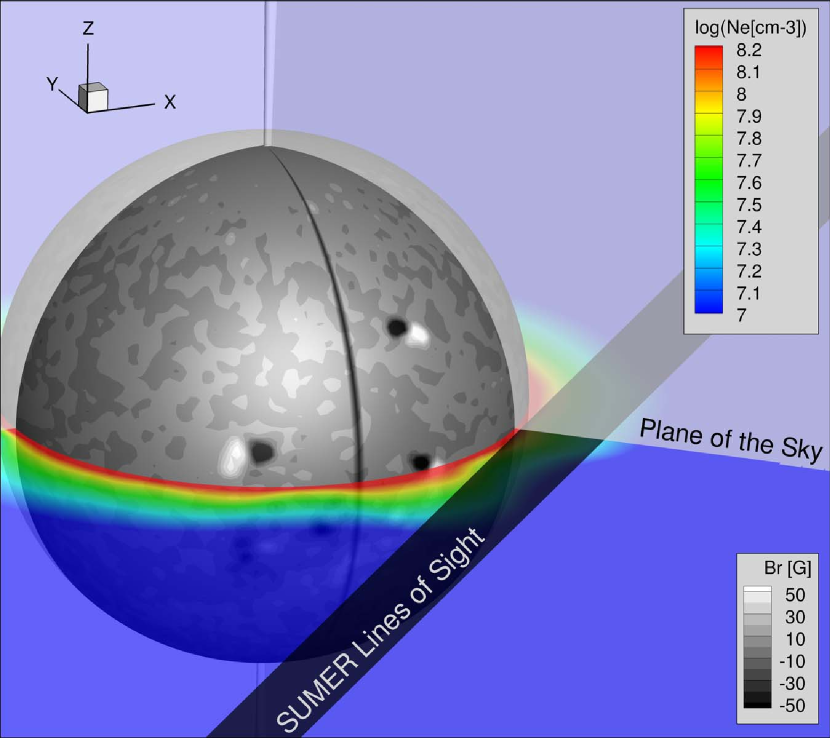This screenshot has width=830, height=738.
Task: Click the -50 value in Br legend
Action: [792, 706]
